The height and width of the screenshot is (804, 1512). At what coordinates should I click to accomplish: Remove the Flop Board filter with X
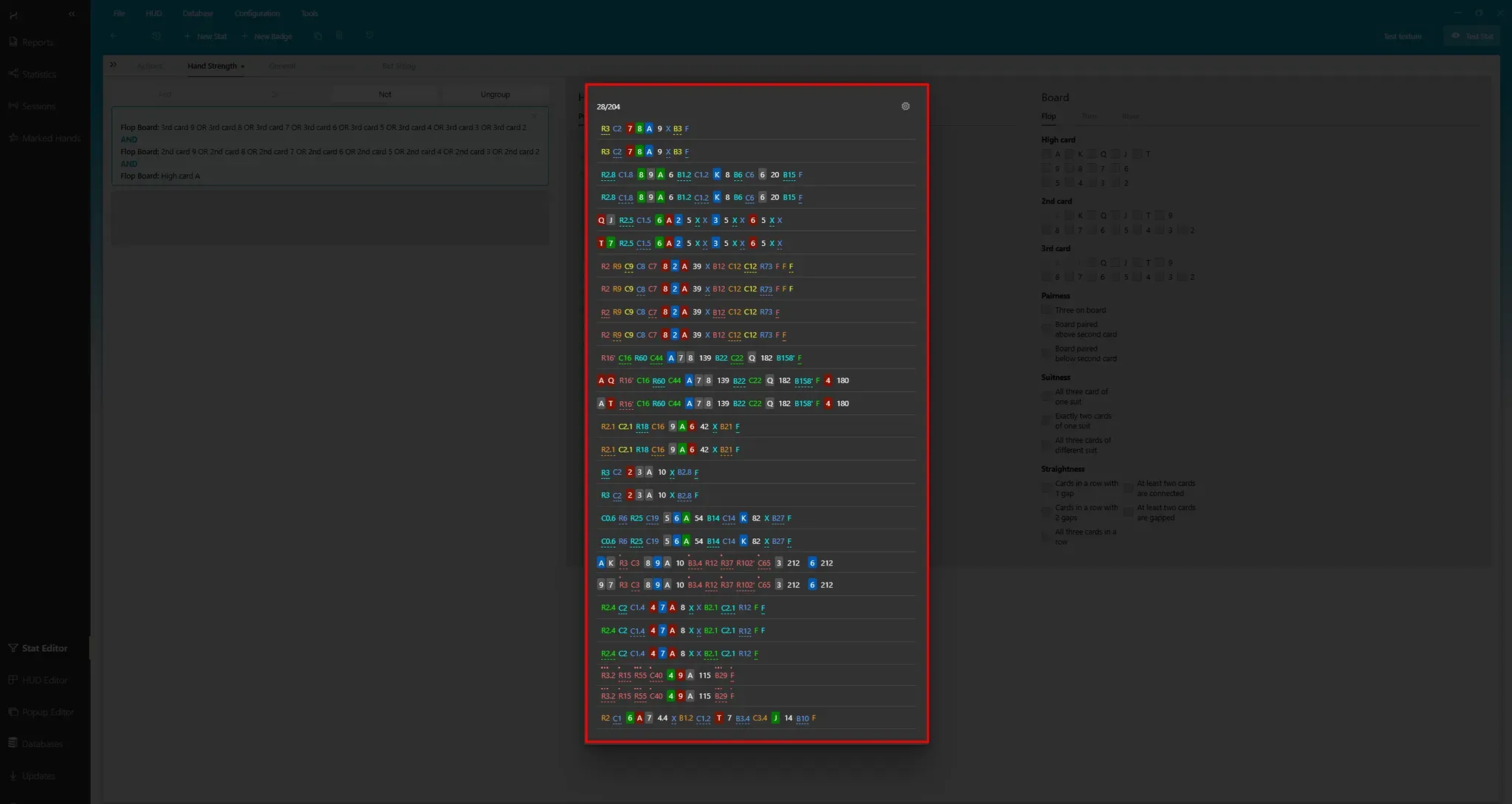tap(534, 116)
